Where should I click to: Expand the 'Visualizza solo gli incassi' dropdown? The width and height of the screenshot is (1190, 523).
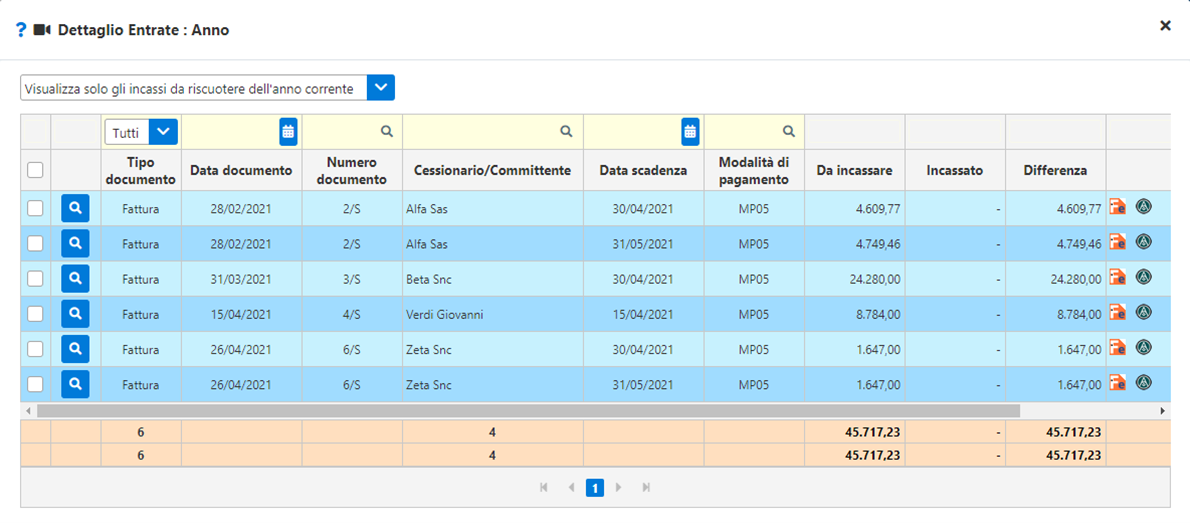pyautogui.click(x=381, y=88)
